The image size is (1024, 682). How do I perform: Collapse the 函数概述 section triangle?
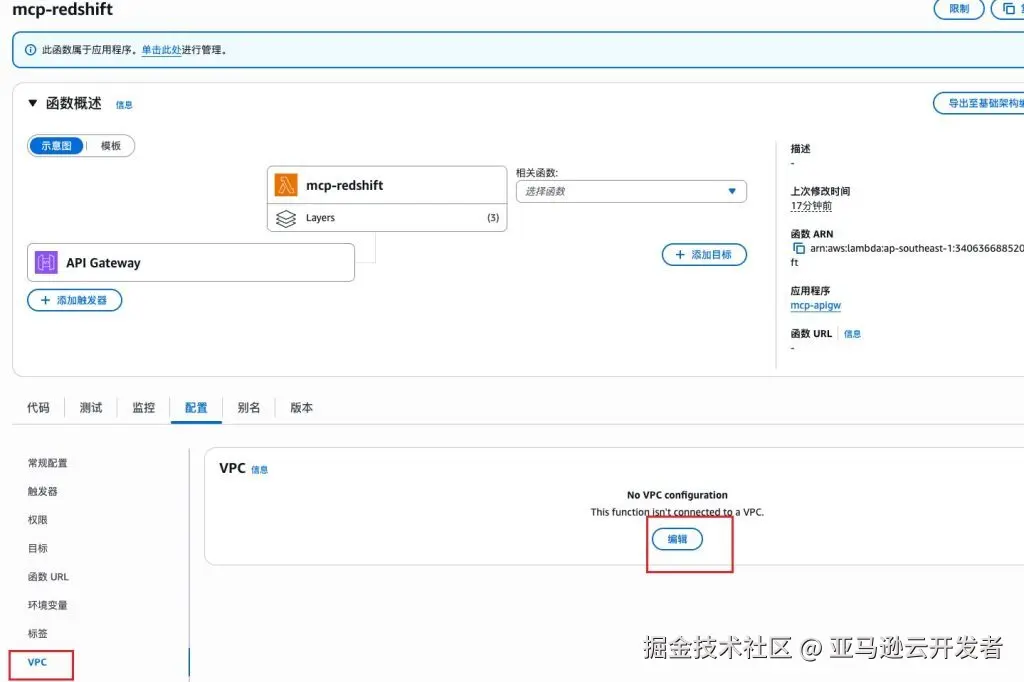[x=33, y=103]
